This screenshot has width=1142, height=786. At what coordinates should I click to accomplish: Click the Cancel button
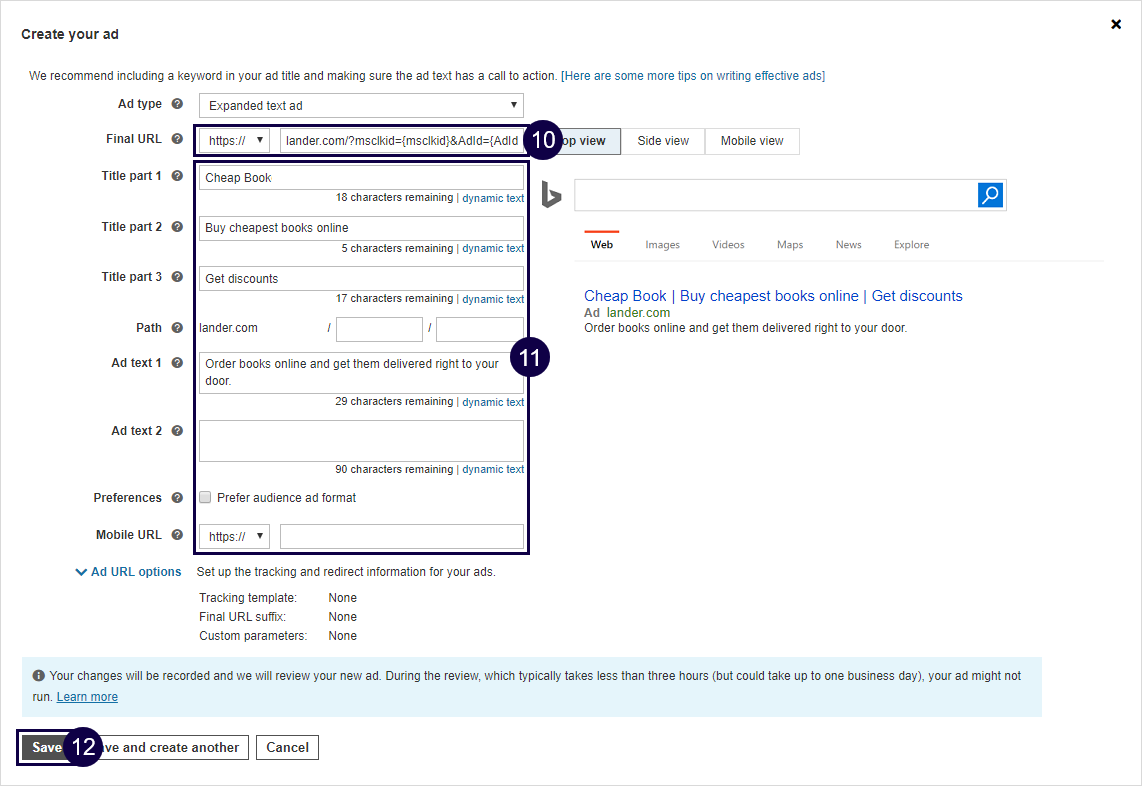click(287, 747)
